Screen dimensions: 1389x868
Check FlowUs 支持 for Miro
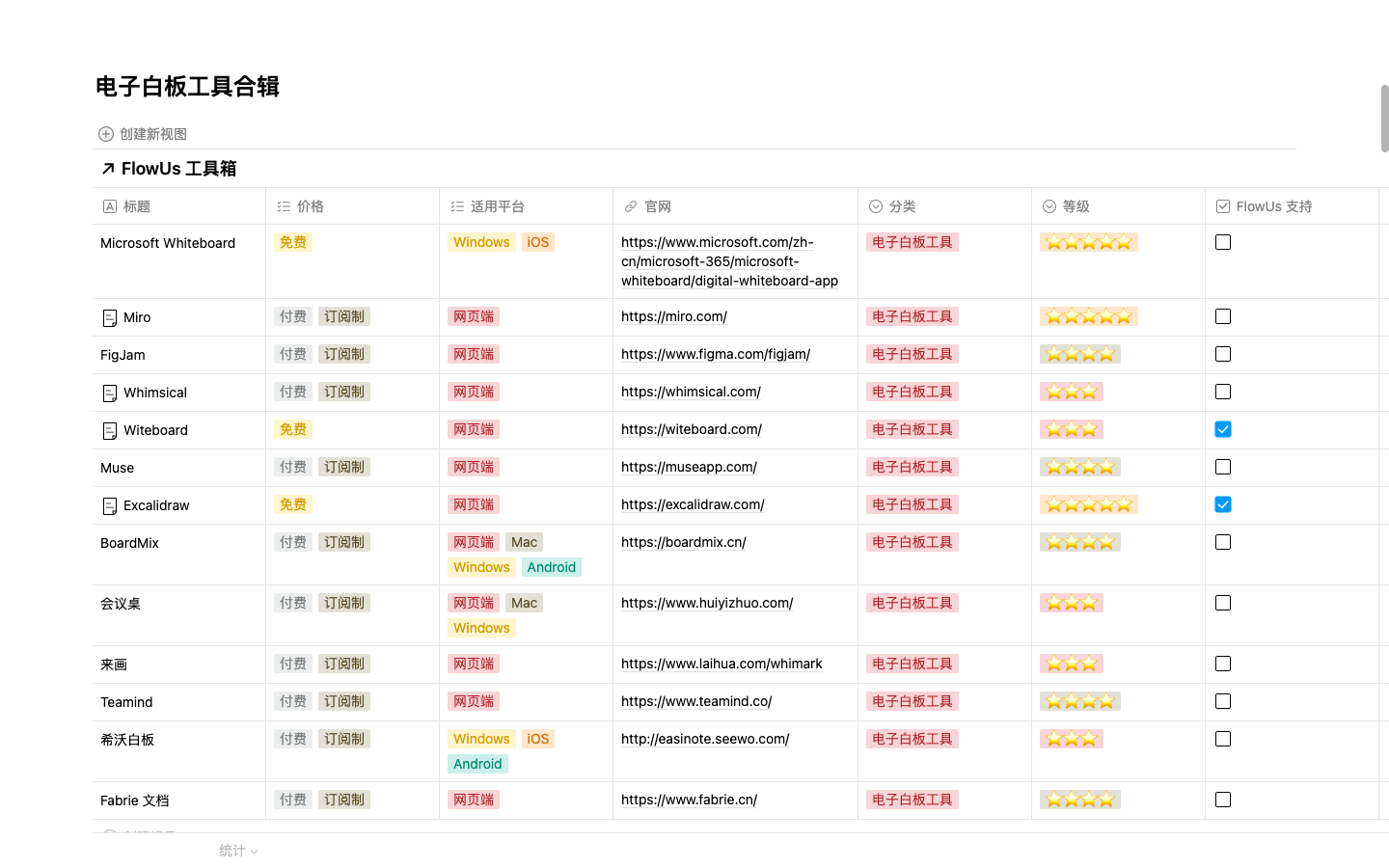point(1223,316)
